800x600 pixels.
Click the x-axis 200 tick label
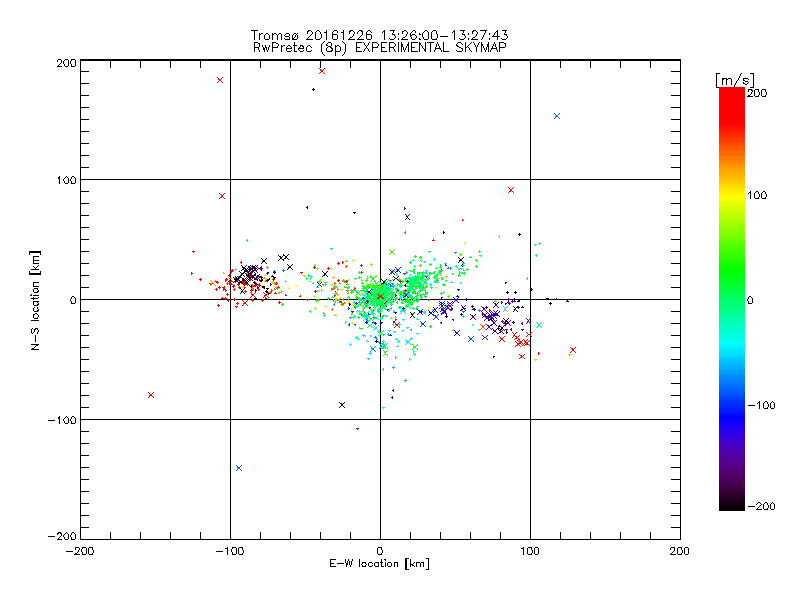tap(680, 550)
